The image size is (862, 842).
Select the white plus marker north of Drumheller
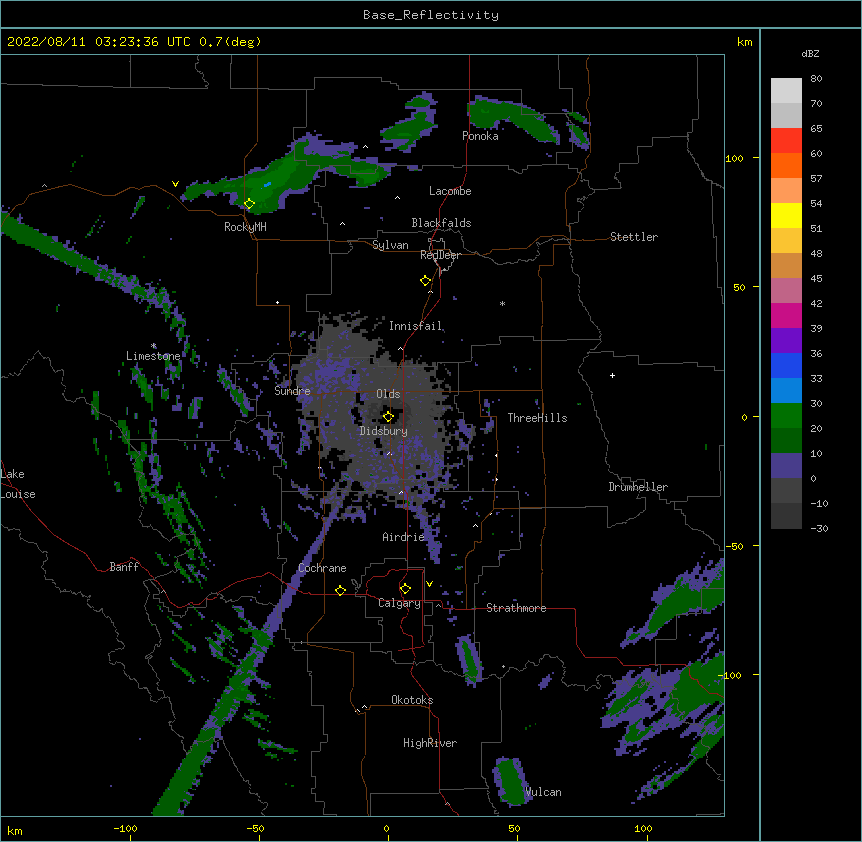click(x=612, y=375)
